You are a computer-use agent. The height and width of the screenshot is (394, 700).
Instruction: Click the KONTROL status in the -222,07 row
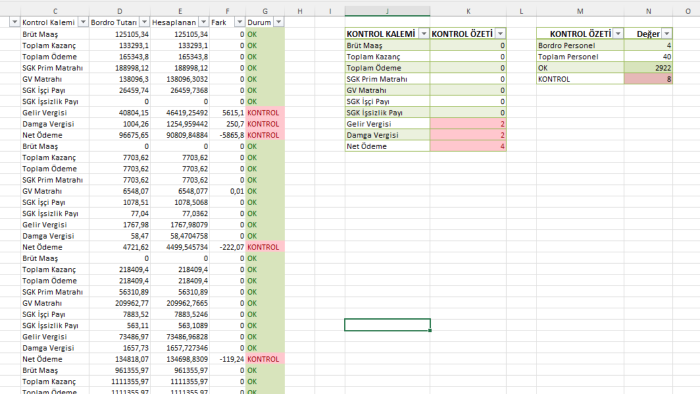click(x=265, y=247)
